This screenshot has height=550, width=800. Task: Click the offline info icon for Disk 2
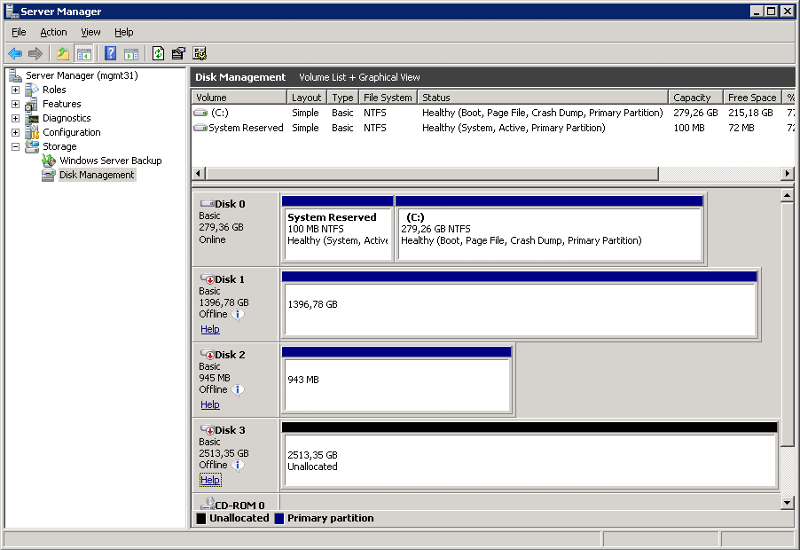[238, 390]
